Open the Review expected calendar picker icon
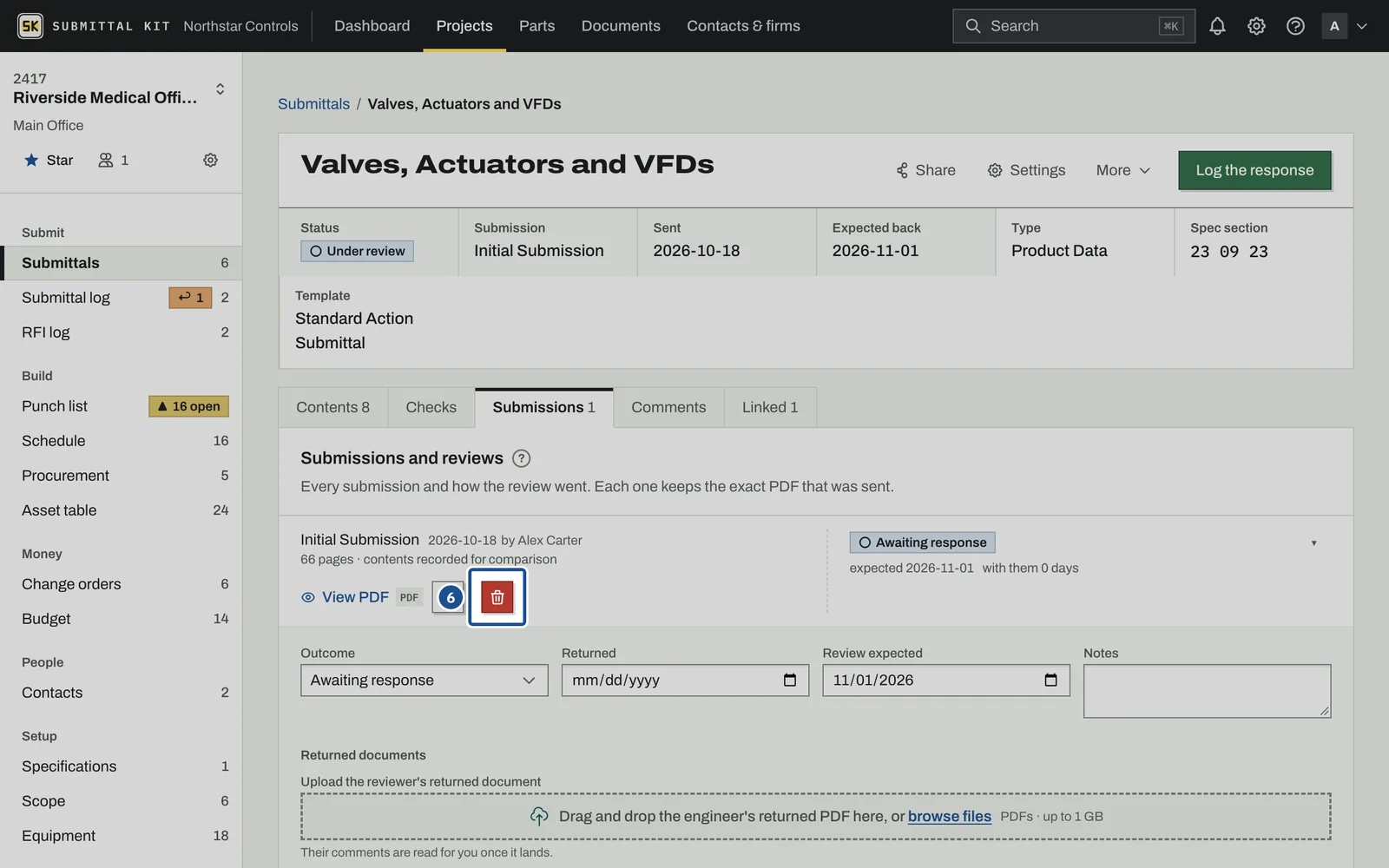1389x868 pixels. [x=1050, y=681]
